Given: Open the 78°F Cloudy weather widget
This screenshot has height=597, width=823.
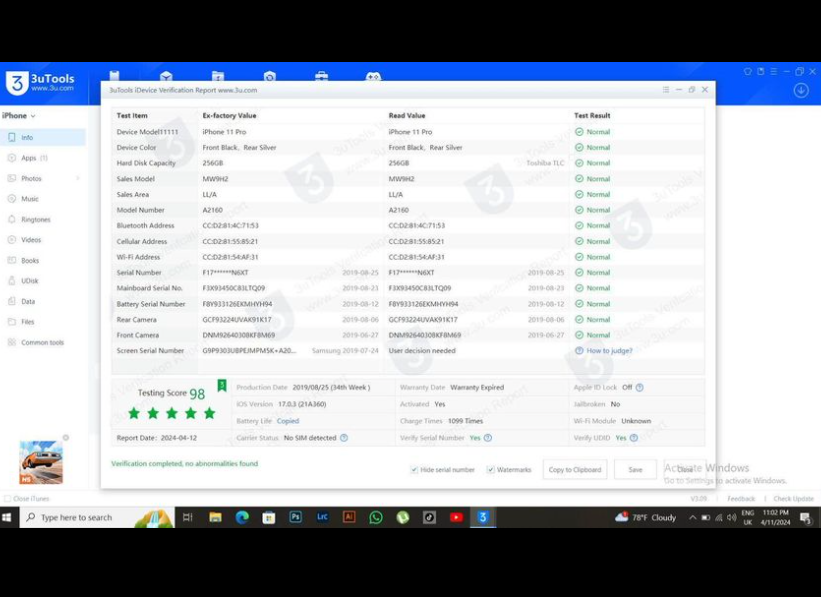Looking at the screenshot, I should [645, 517].
